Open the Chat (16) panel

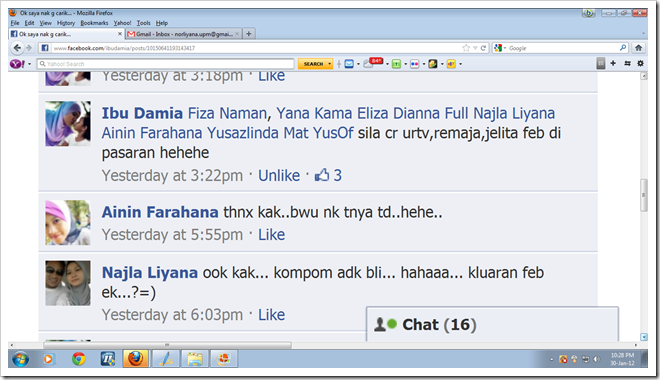click(492, 324)
